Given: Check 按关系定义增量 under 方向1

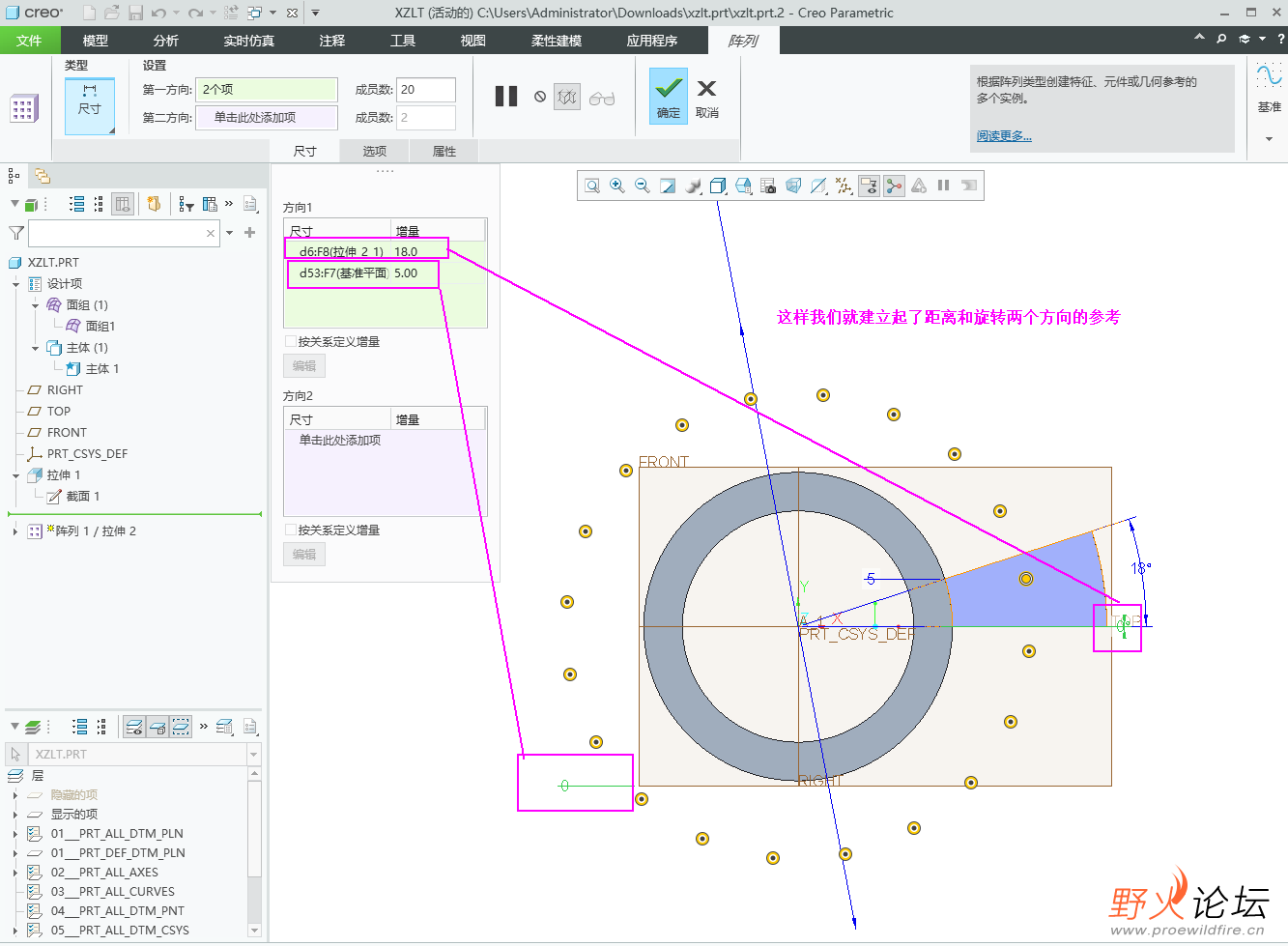Looking at the screenshot, I should coord(291,341).
